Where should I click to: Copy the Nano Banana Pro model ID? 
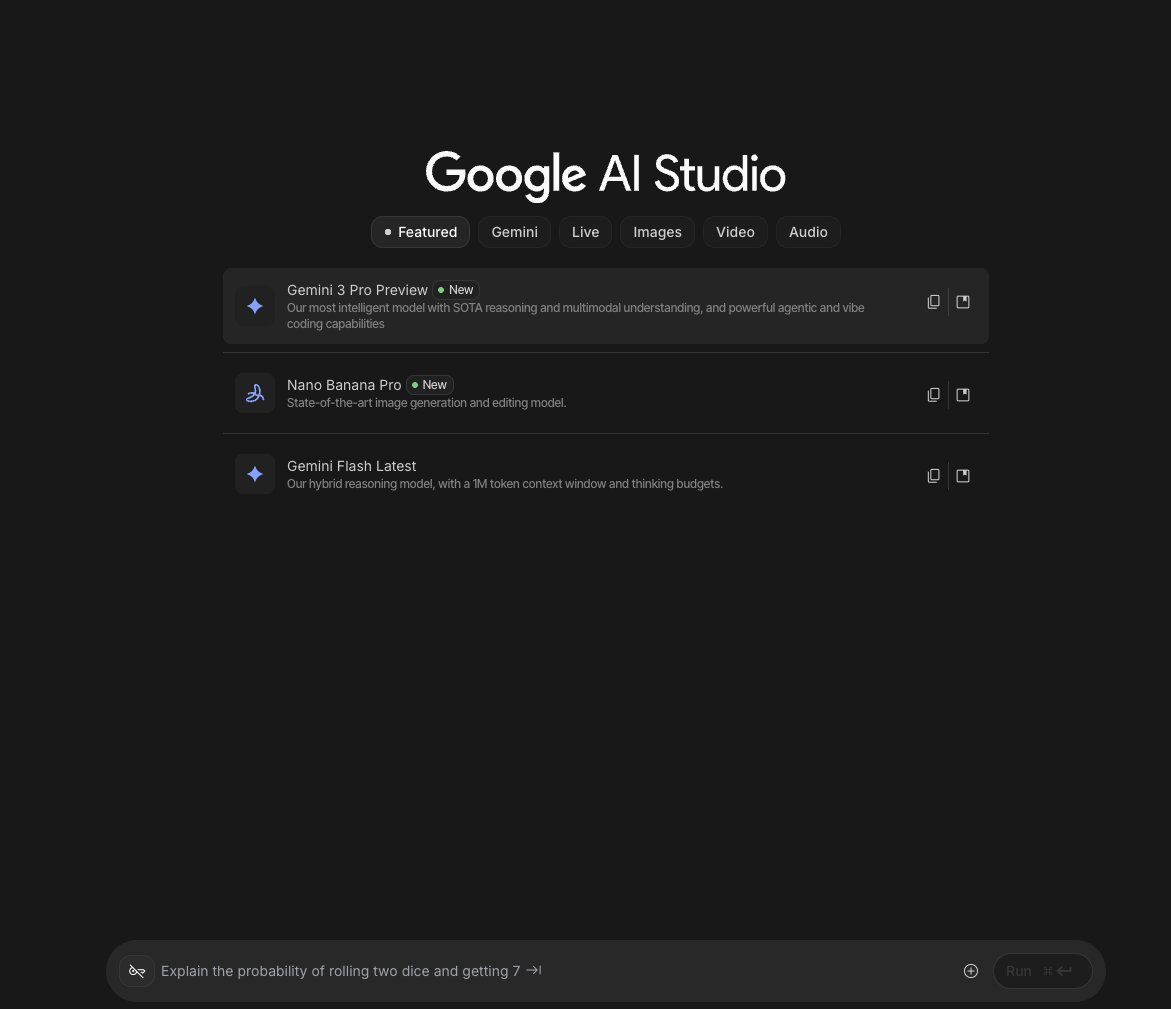tap(933, 394)
